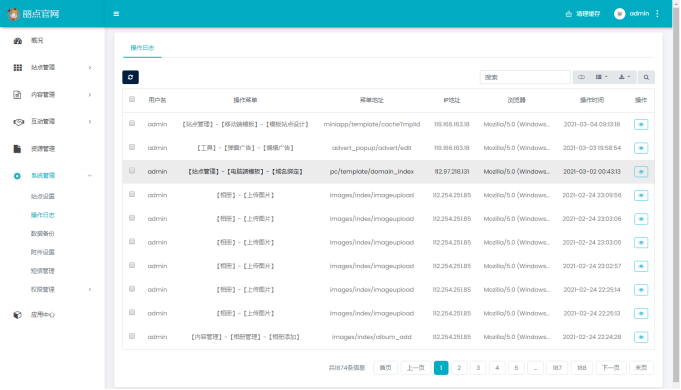Click the IP address 112.97.218.131 cell
Viewport: 681px width, 390px height.
point(452,172)
